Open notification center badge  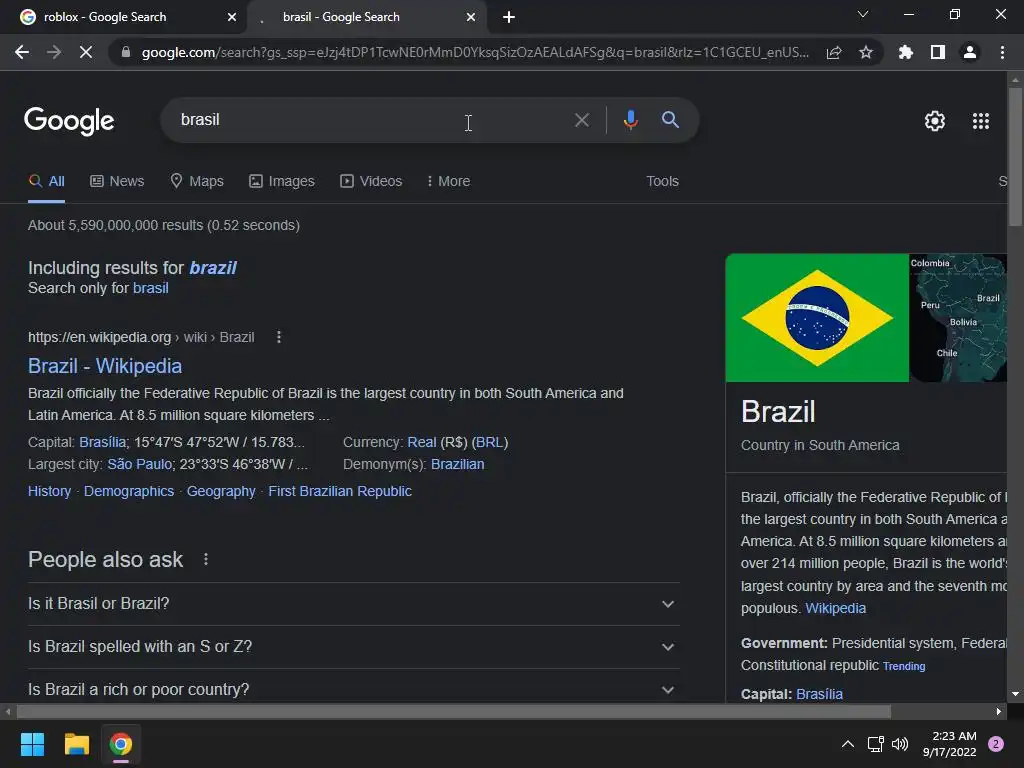996,744
